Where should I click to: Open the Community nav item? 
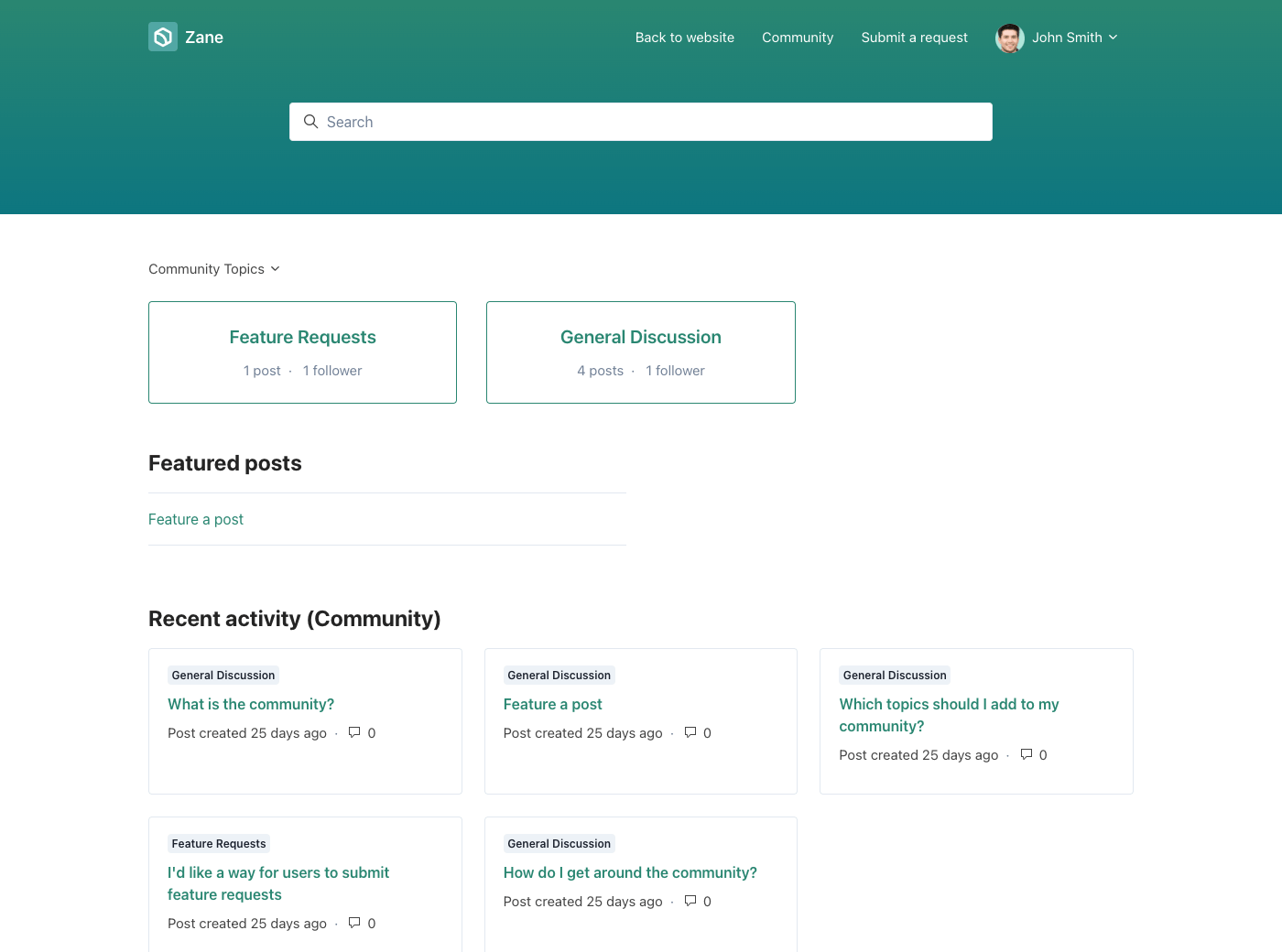[x=797, y=38]
